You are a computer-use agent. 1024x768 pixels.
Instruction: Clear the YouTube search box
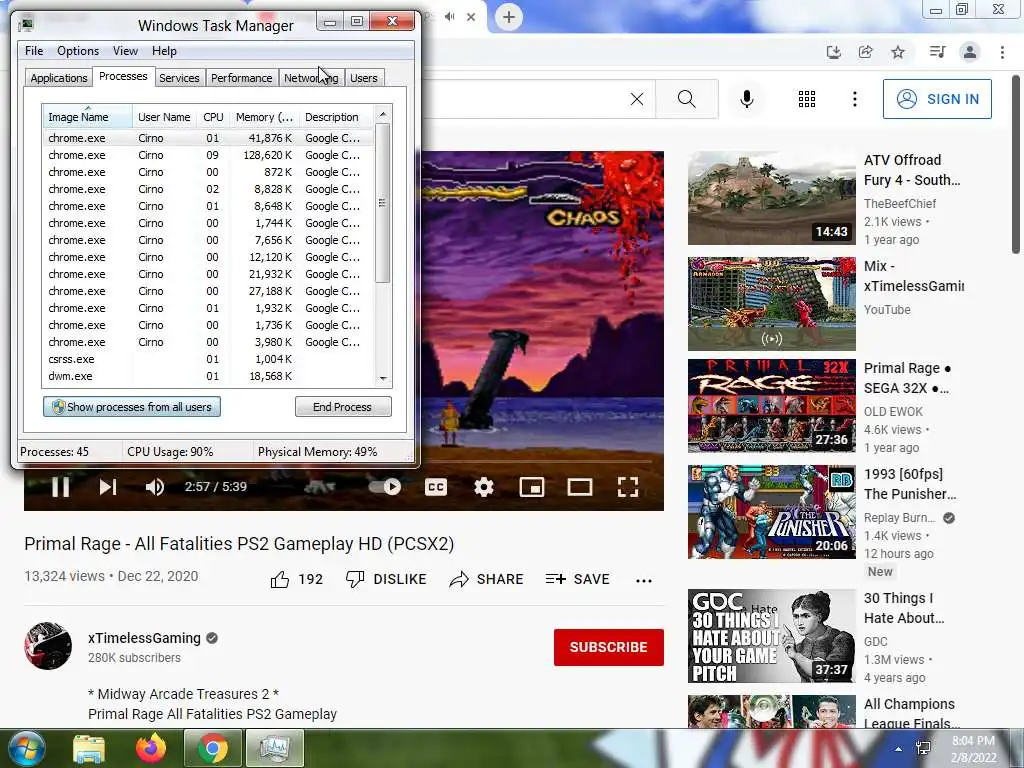tap(637, 99)
